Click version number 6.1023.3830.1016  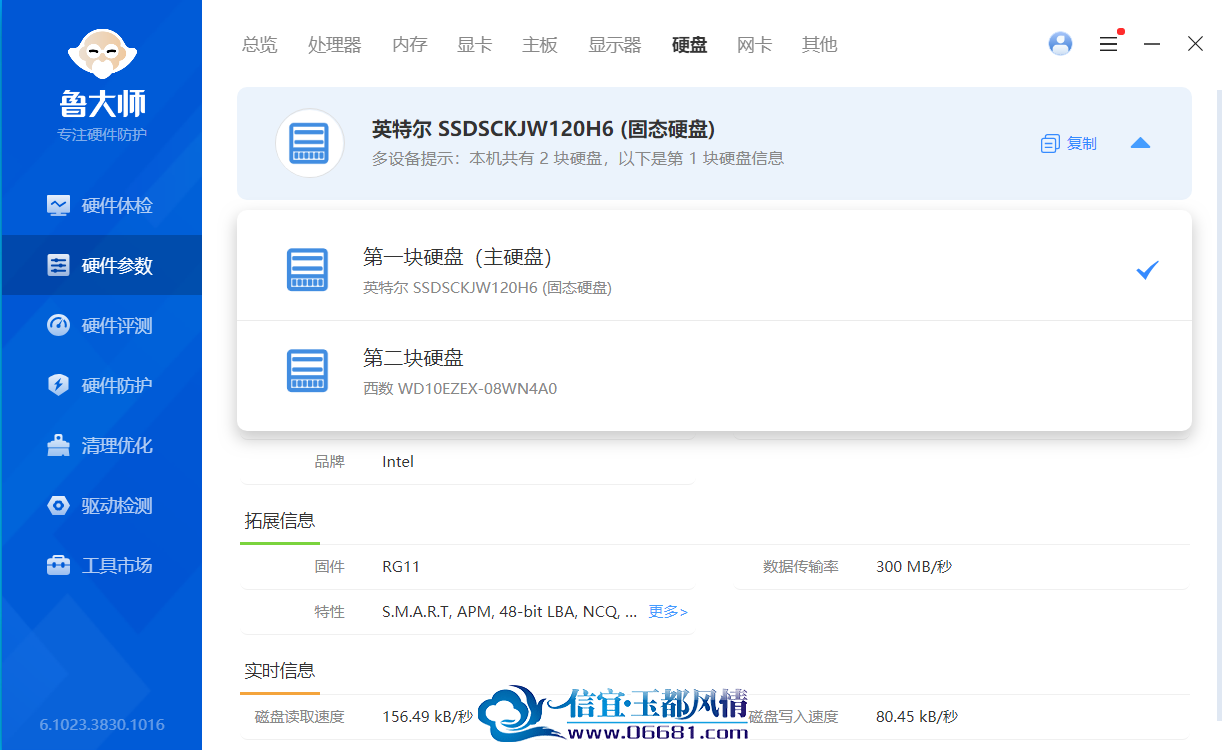pyautogui.click(x=102, y=725)
